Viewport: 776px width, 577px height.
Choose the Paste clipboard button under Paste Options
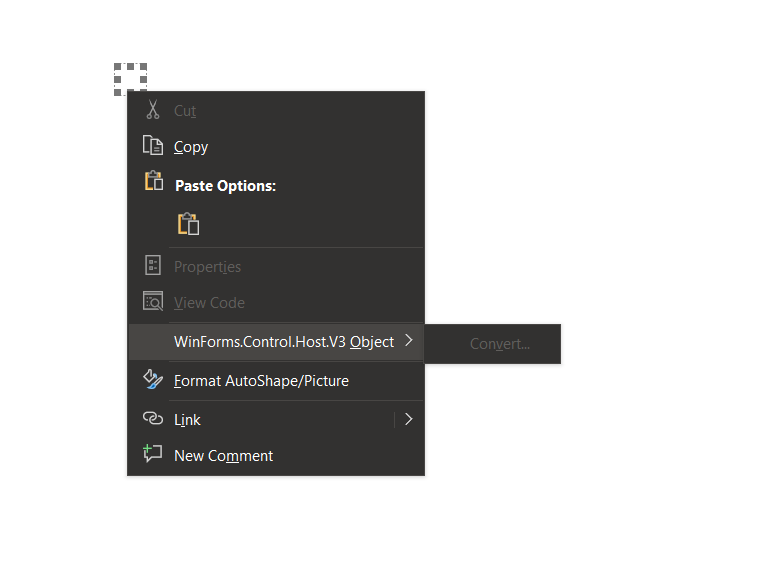(189, 224)
